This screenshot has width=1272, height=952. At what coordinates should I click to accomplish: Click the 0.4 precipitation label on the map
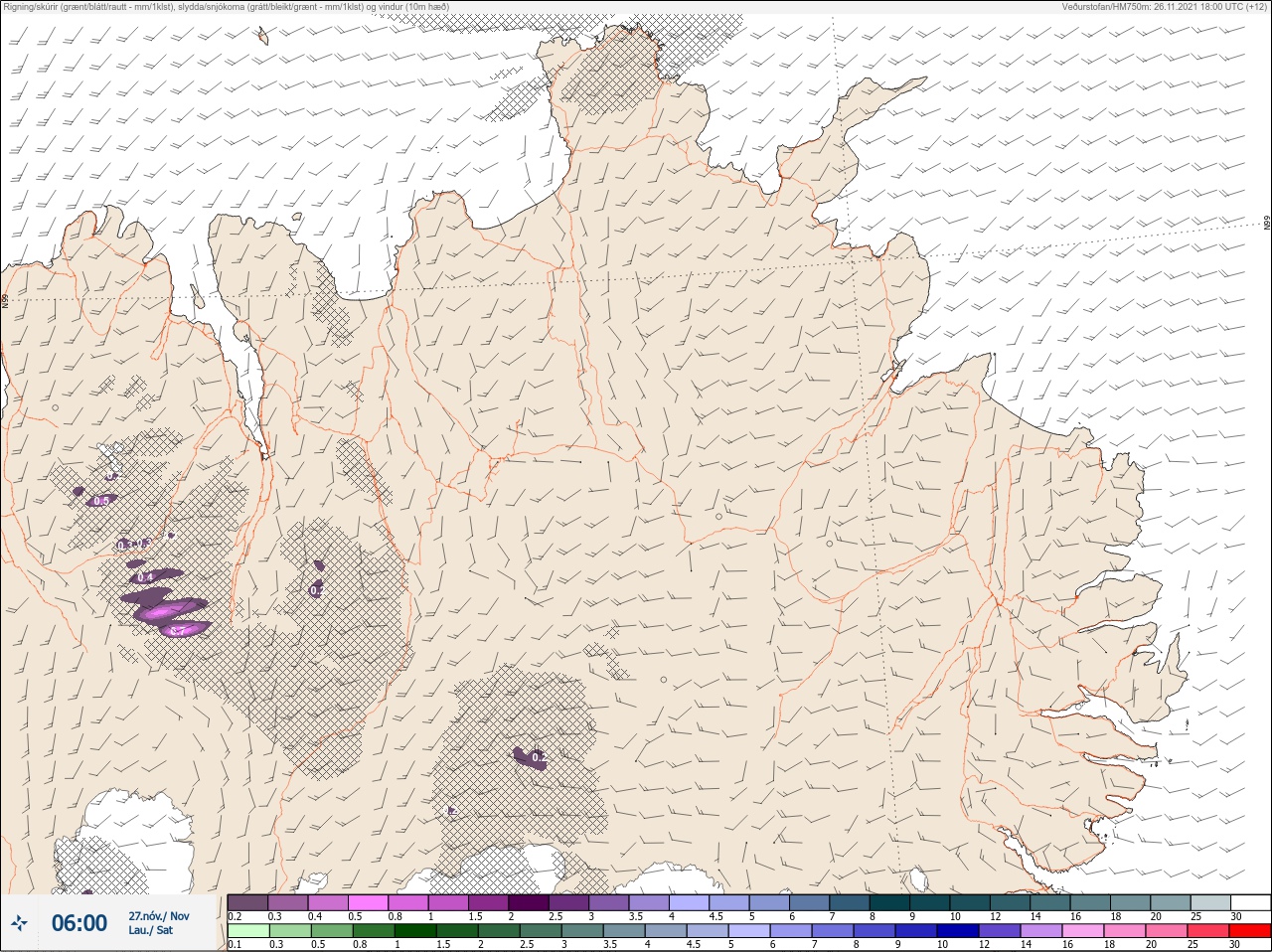click(x=145, y=577)
